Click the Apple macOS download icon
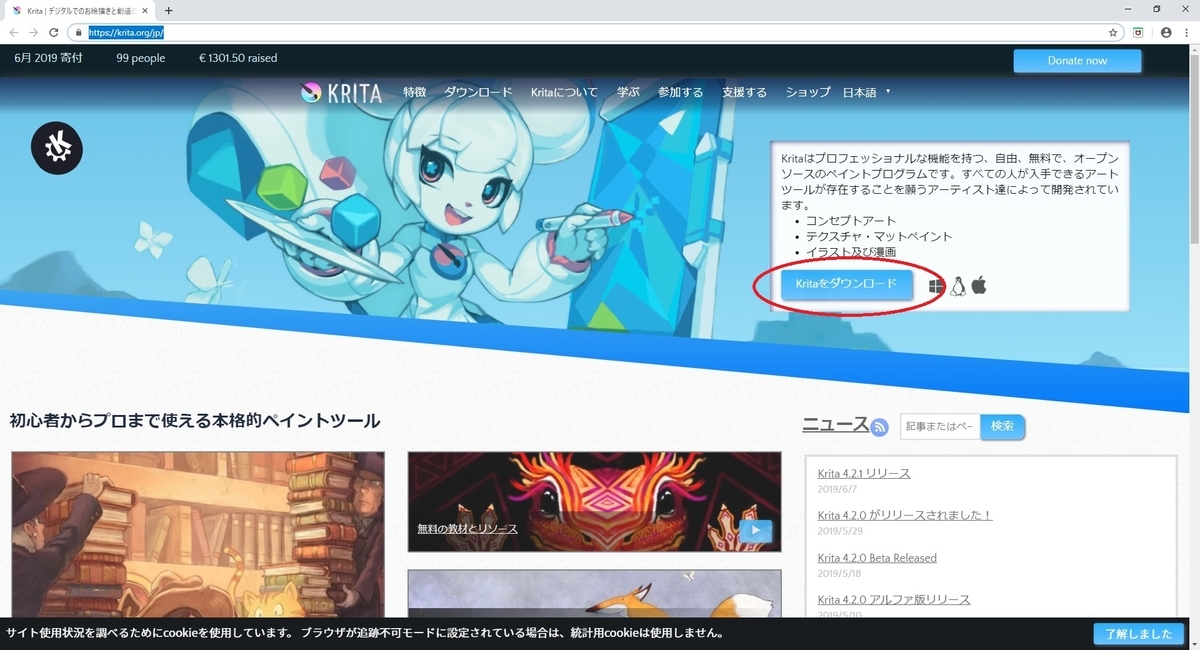The image size is (1200, 650). (x=979, y=285)
